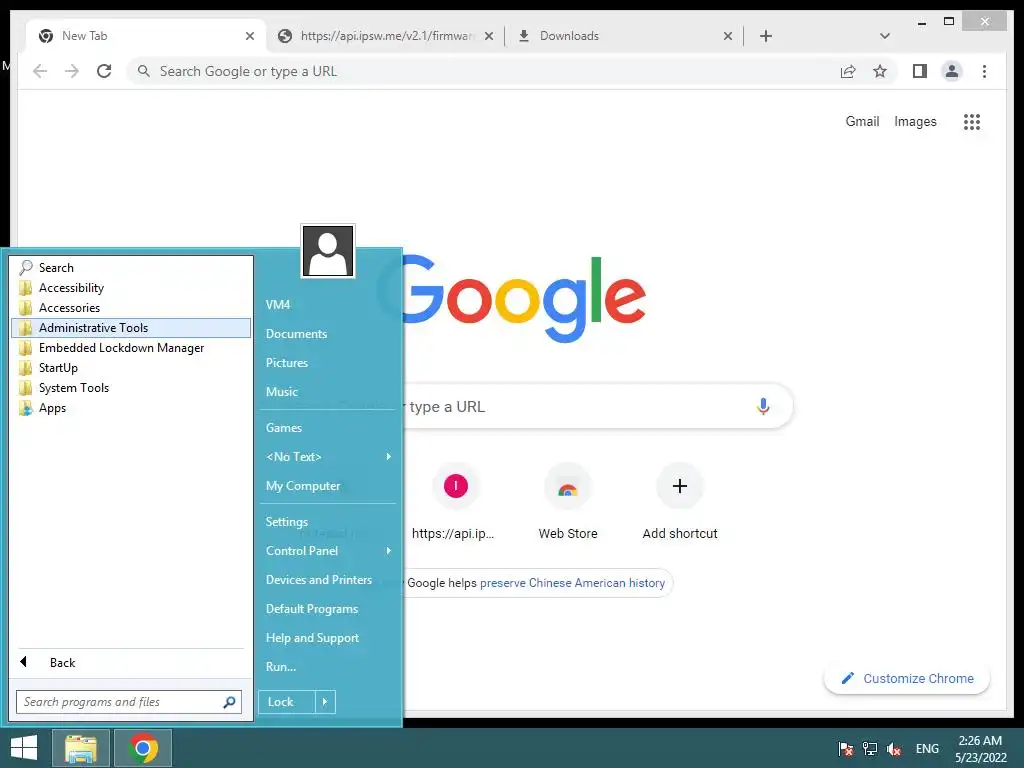Open the https://api.ip... shortcut tile
This screenshot has width=1024, height=768.
tap(455, 502)
